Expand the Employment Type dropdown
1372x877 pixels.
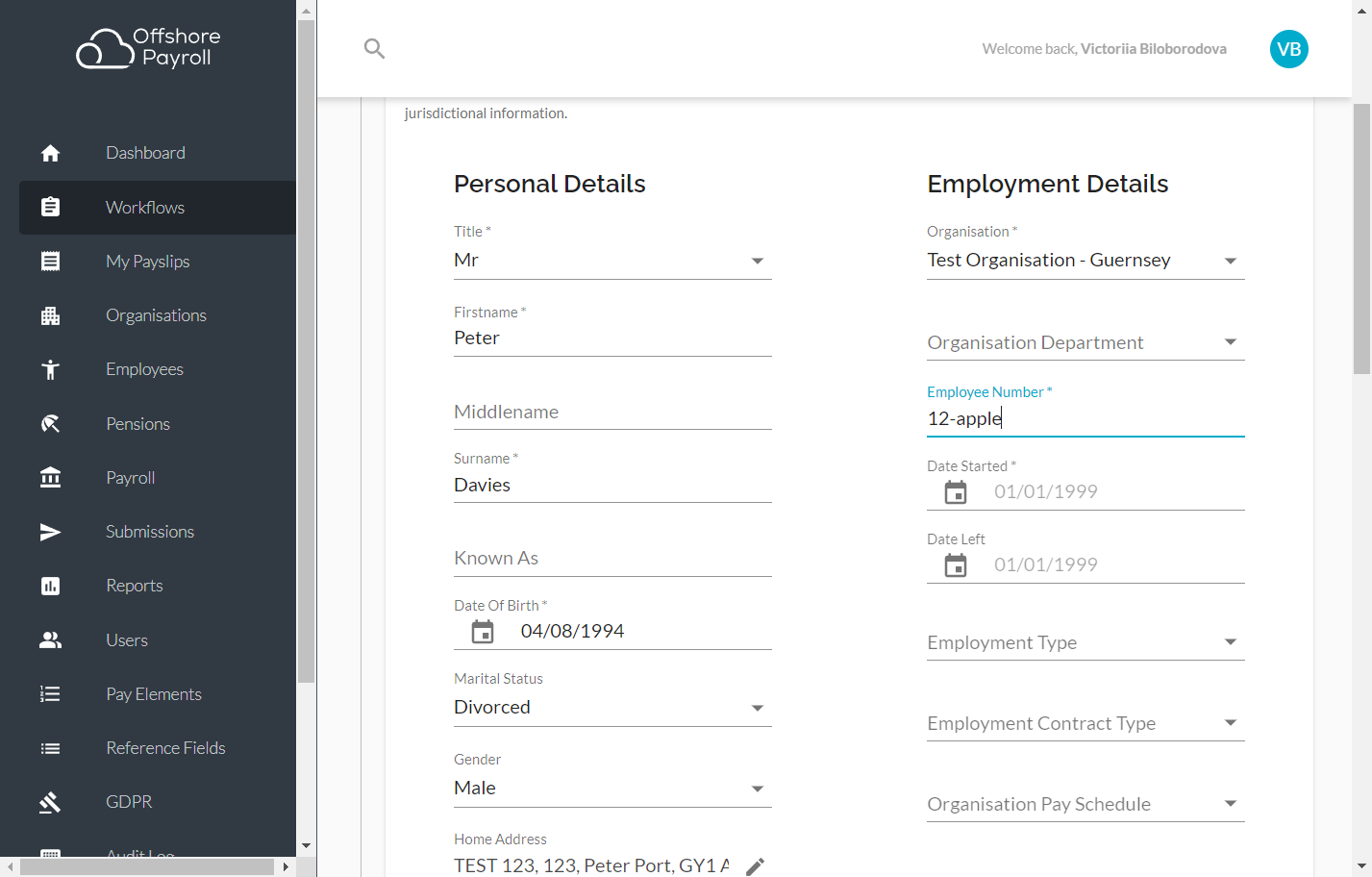coord(1085,642)
